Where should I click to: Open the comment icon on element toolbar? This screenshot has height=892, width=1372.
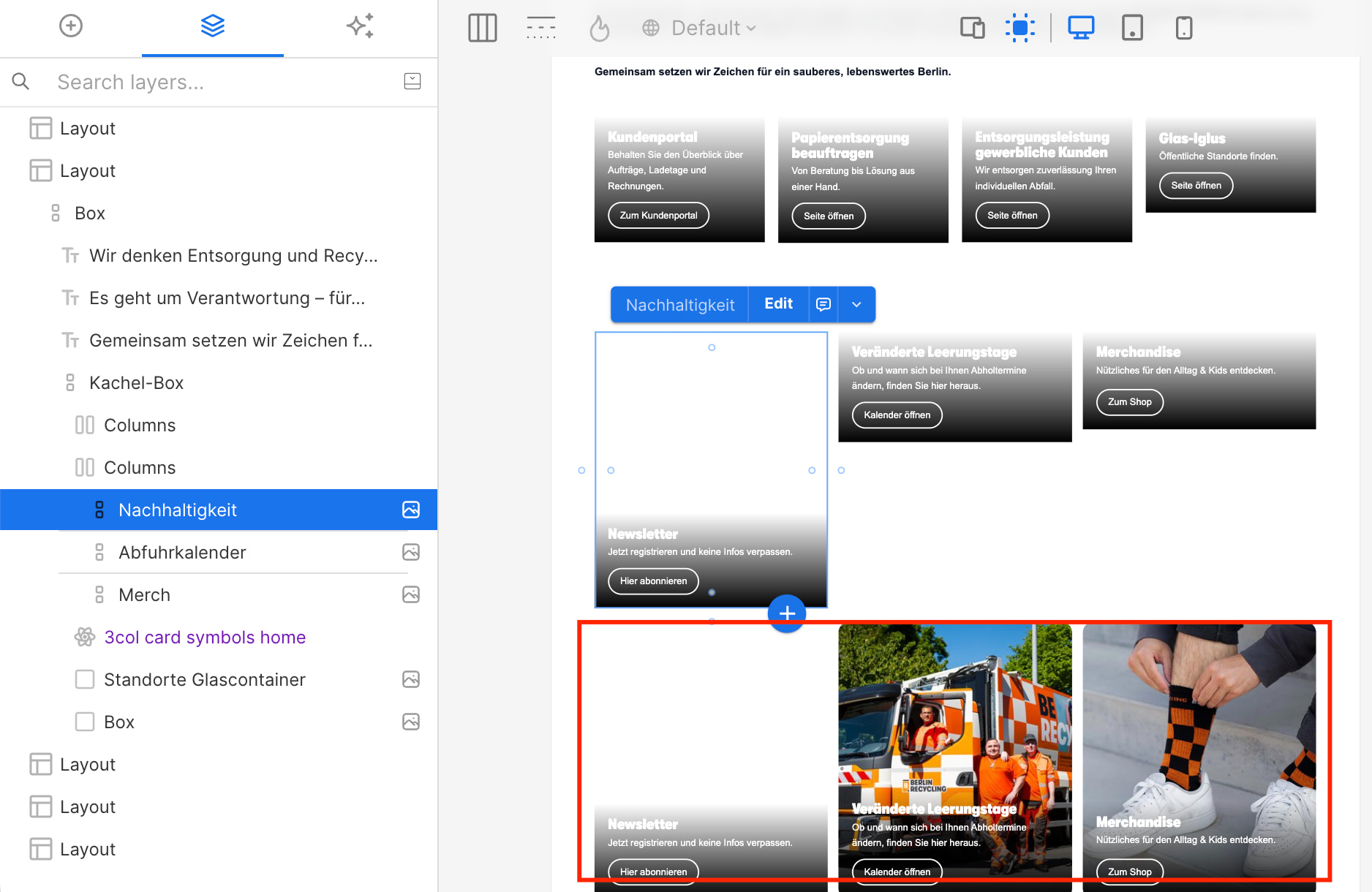click(823, 304)
